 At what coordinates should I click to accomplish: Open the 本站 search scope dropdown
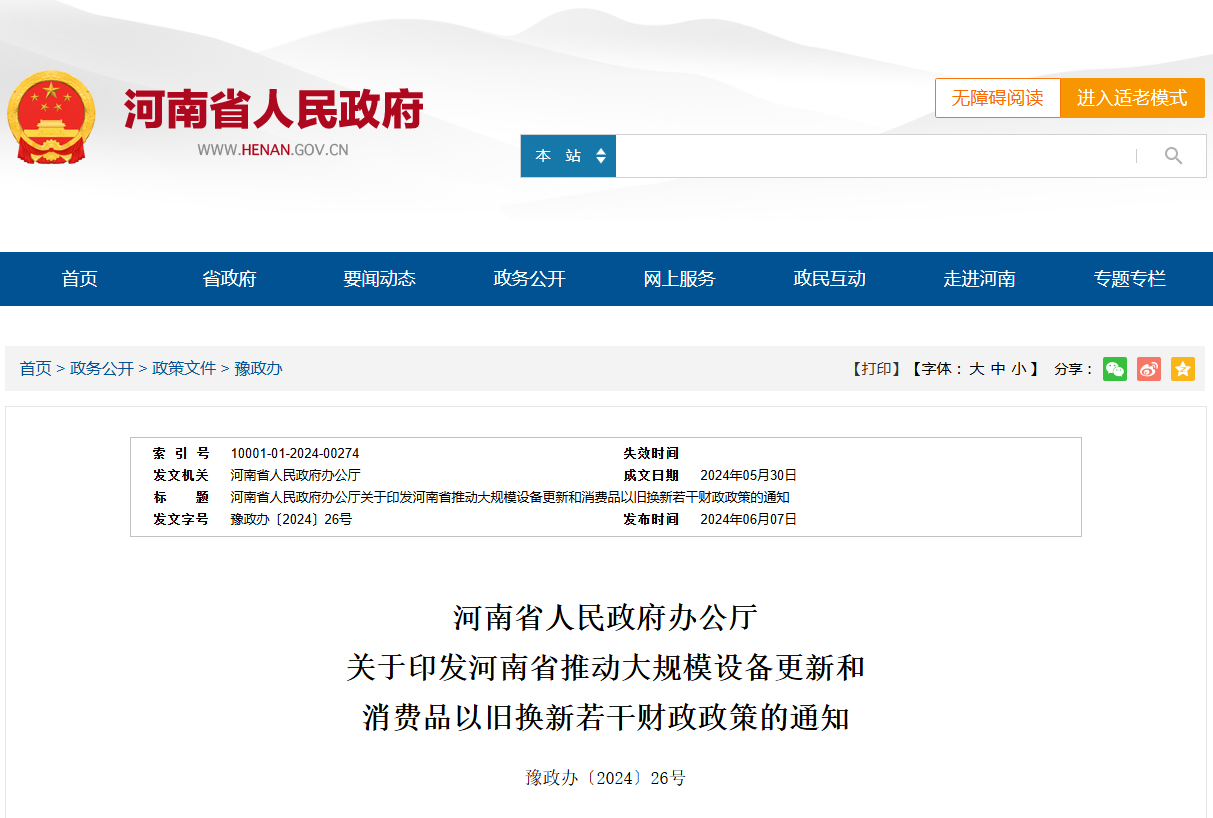click(568, 156)
